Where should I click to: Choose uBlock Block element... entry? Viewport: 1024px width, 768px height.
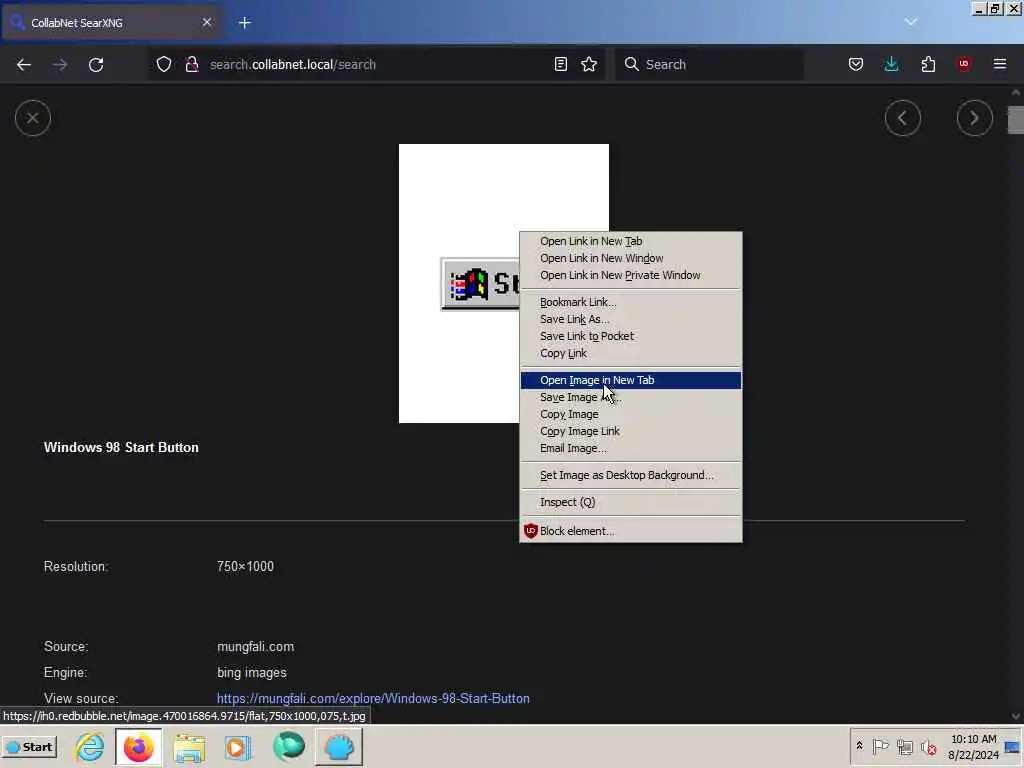(631, 531)
